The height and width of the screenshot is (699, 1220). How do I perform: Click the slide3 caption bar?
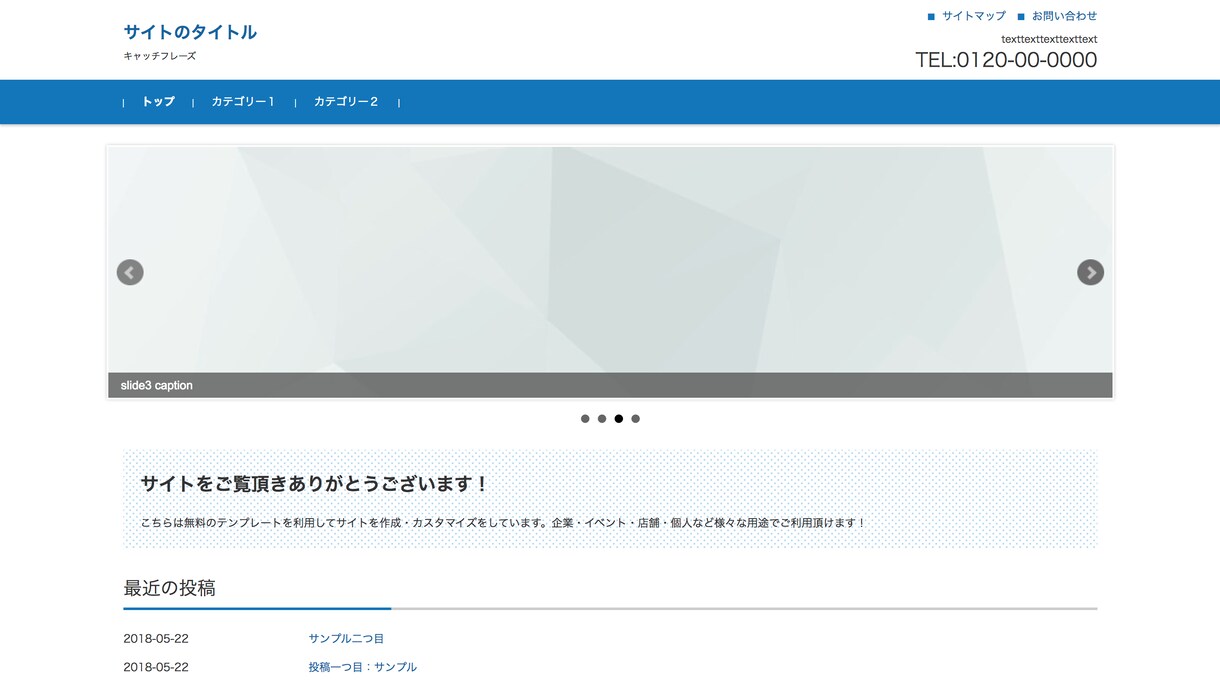[610, 385]
